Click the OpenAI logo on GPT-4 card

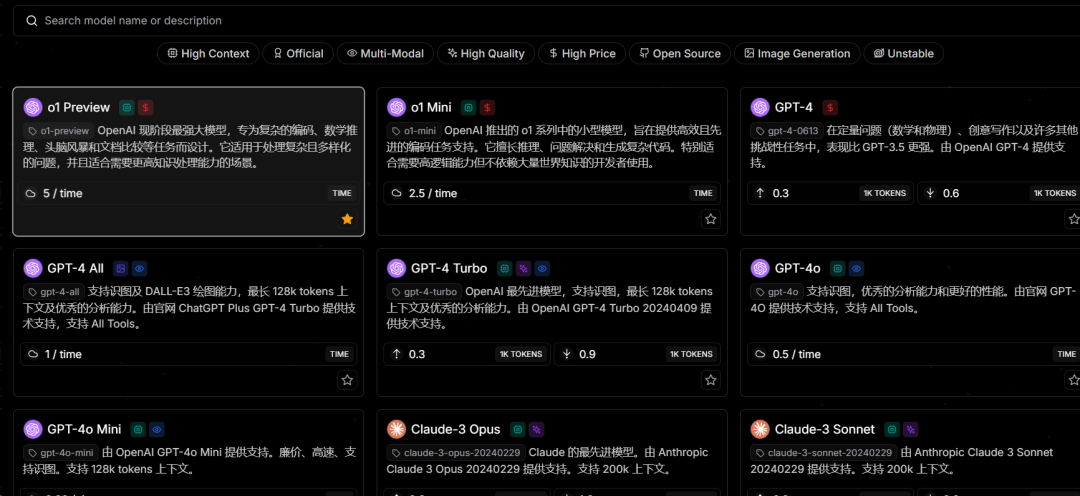(x=760, y=107)
